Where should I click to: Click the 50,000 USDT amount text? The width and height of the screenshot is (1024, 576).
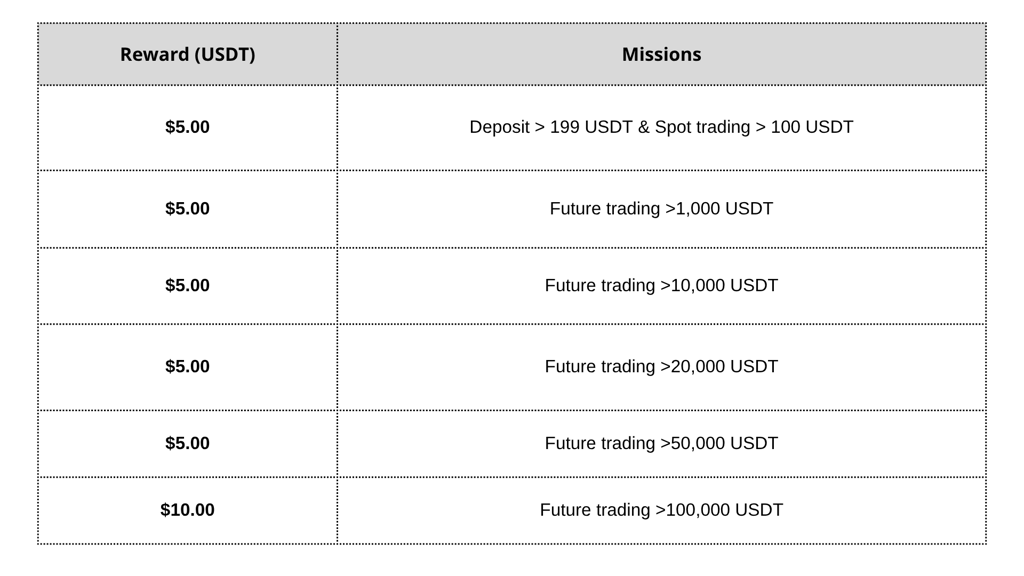724,443
